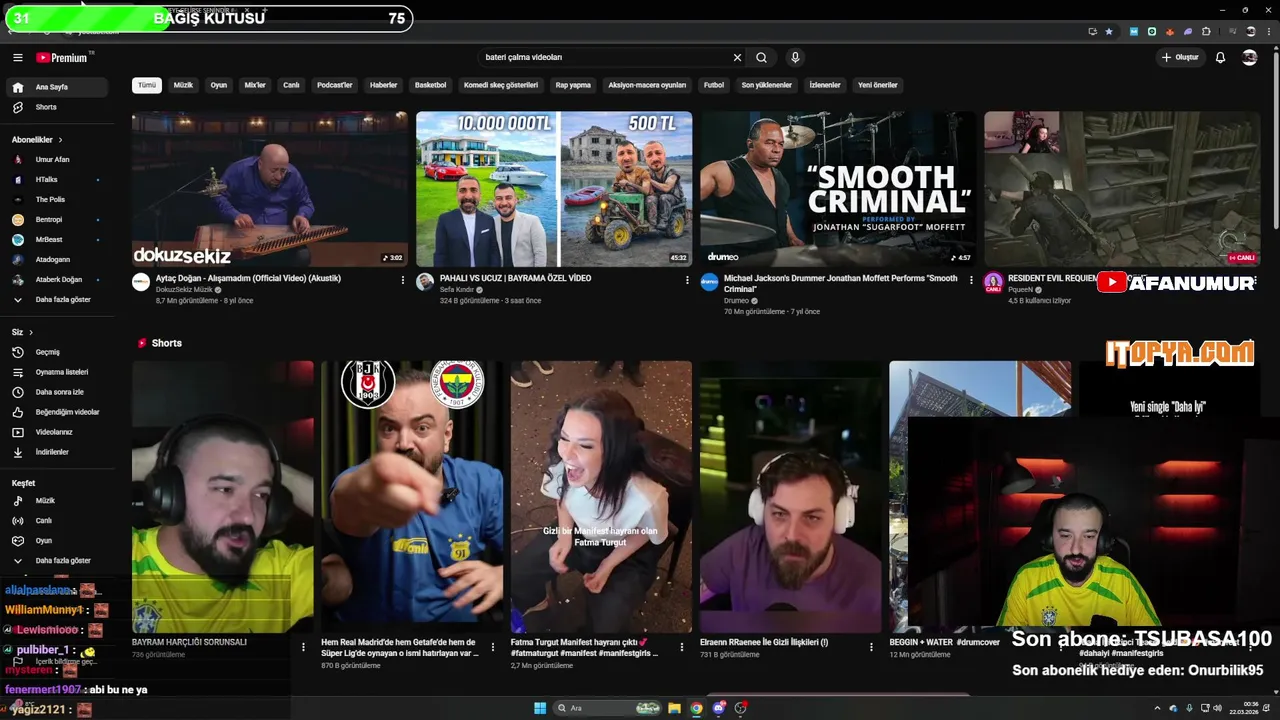Run the search with the magnifier button
Image resolution: width=1280 pixels, height=720 pixels.
[762, 58]
